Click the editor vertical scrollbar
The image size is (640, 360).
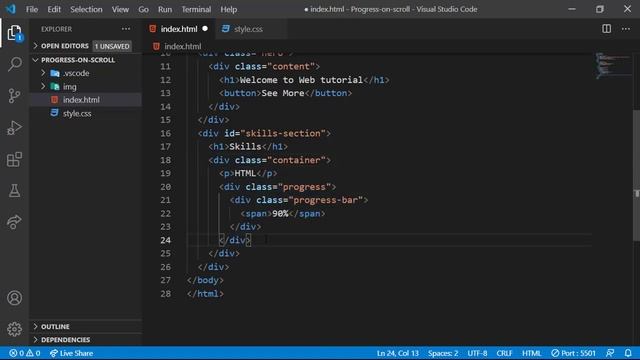(x=636, y=176)
